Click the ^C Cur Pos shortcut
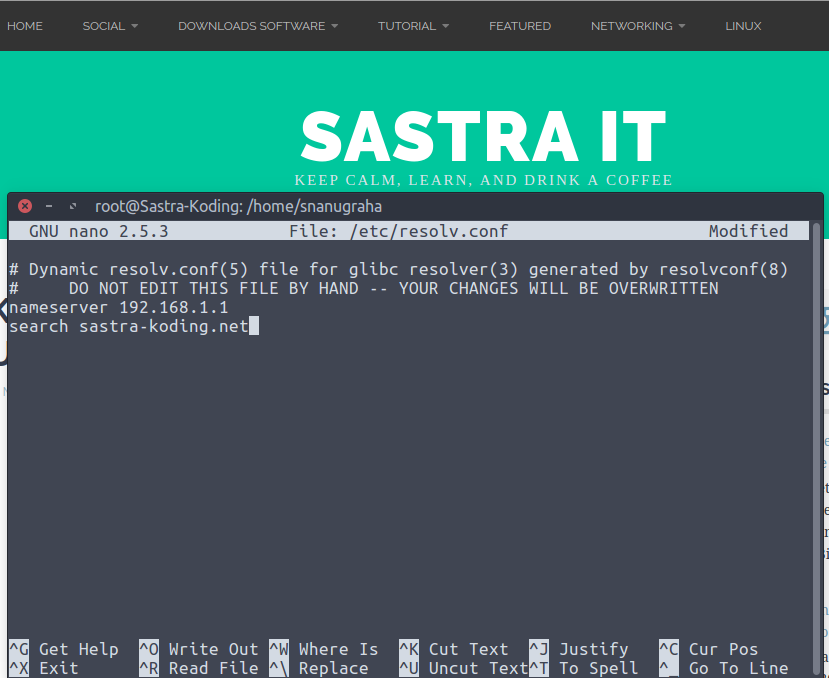Screen dimensions: 829x678 [x=708, y=649]
